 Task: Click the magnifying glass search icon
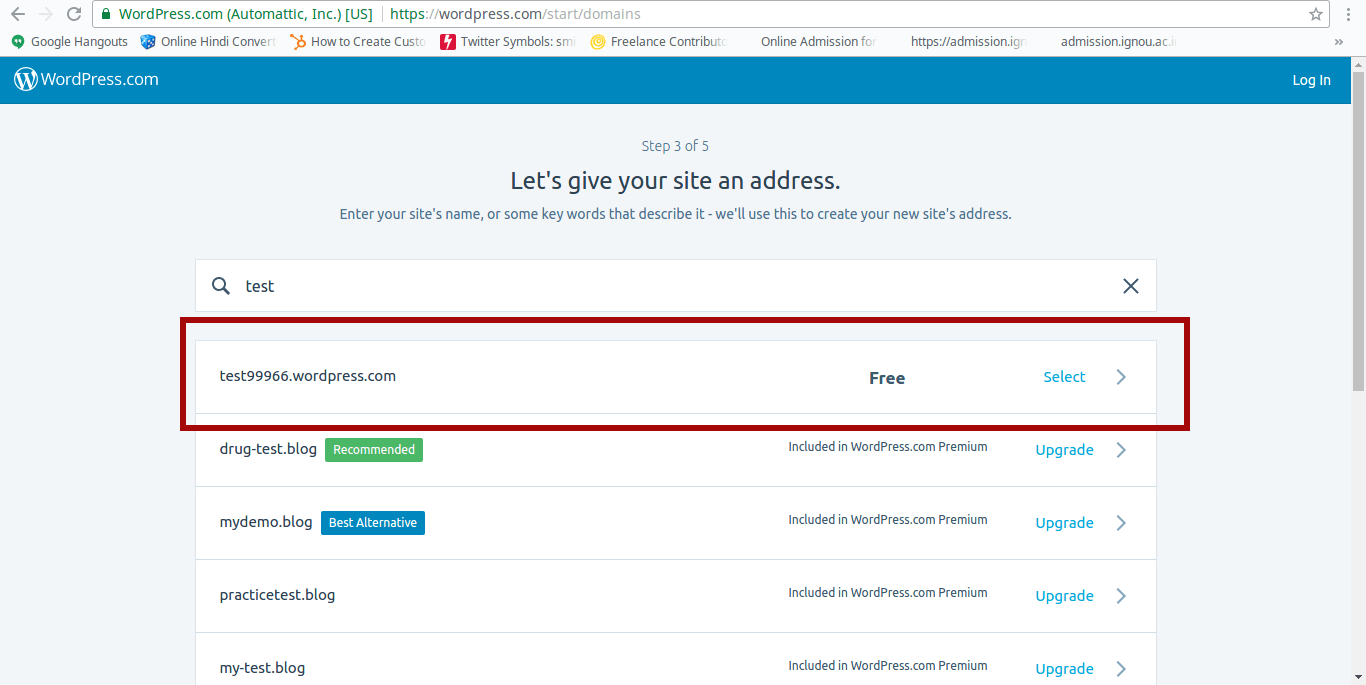click(221, 286)
